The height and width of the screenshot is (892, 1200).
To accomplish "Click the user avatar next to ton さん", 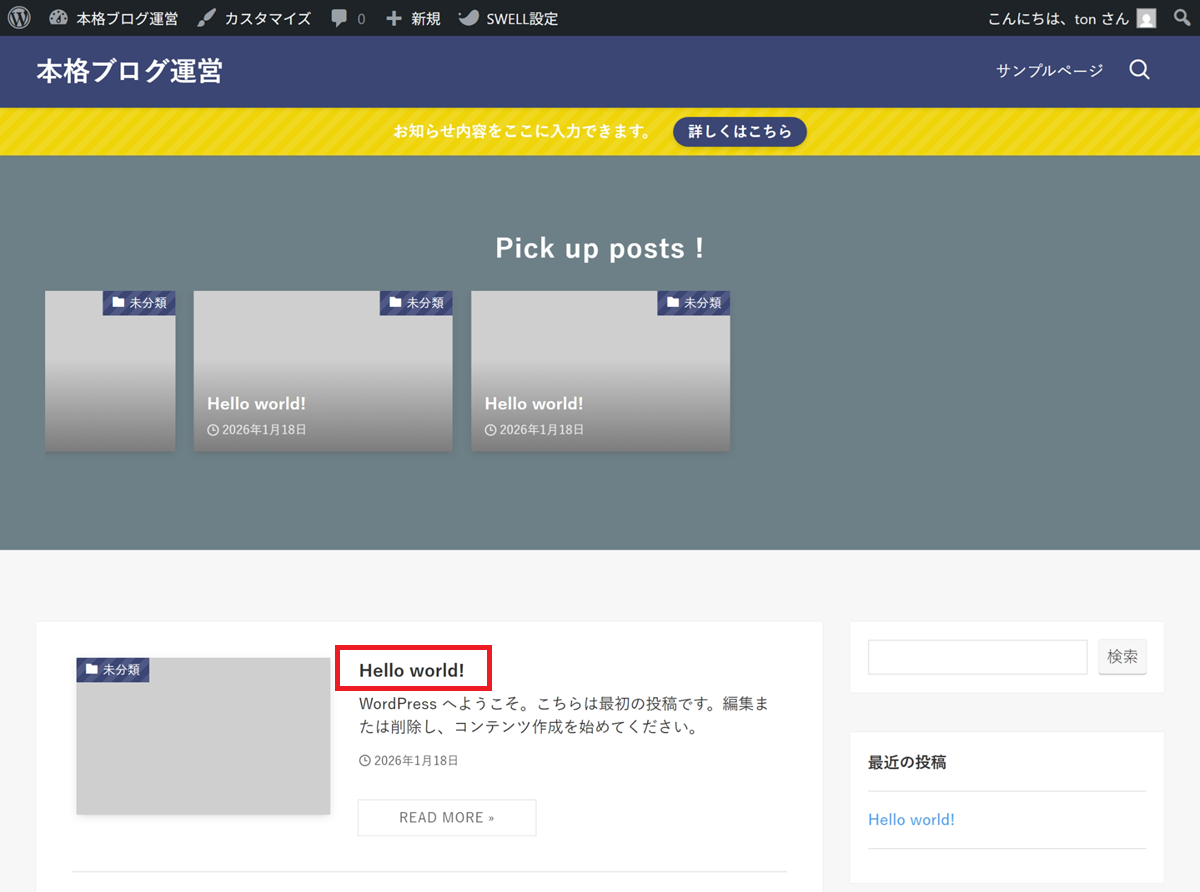I will [x=1146, y=19].
